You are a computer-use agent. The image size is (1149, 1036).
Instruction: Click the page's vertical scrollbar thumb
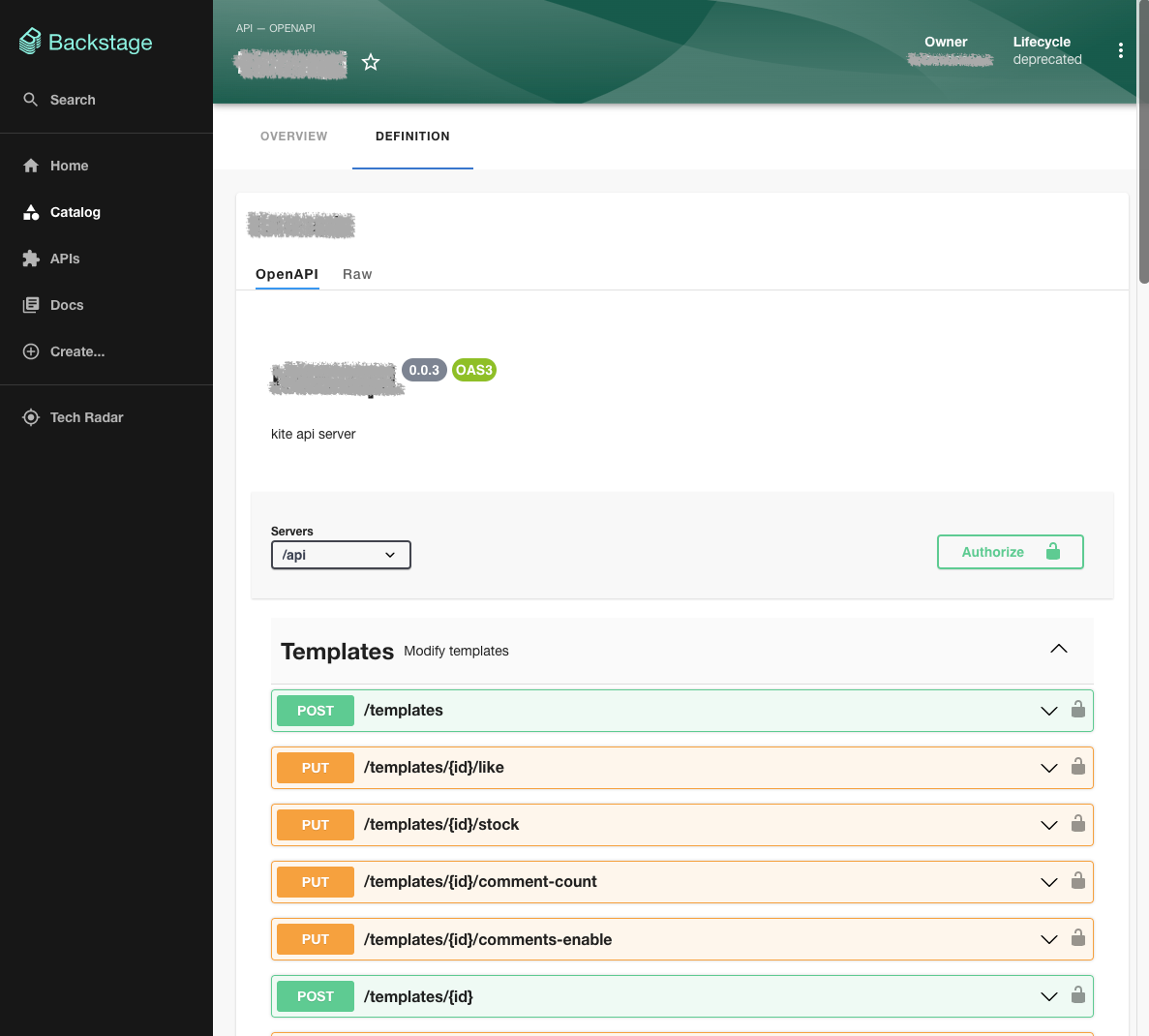point(1144,141)
